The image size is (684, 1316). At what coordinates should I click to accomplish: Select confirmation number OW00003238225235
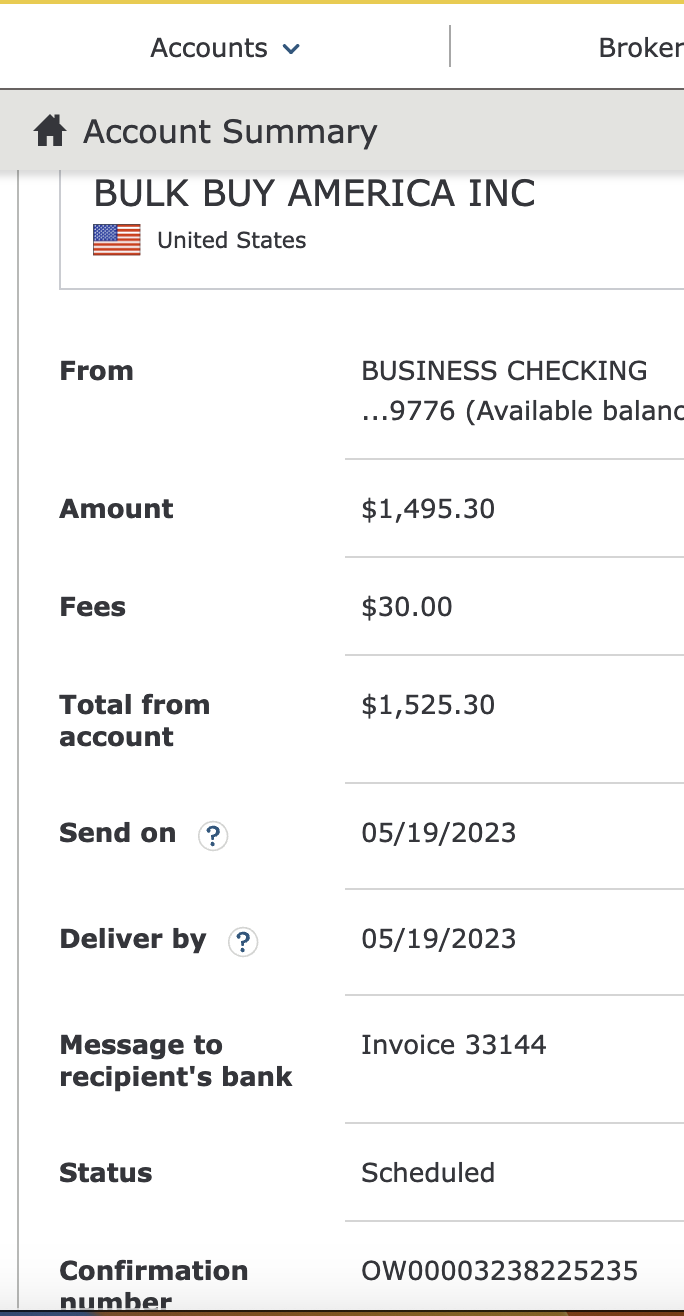(499, 1270)
